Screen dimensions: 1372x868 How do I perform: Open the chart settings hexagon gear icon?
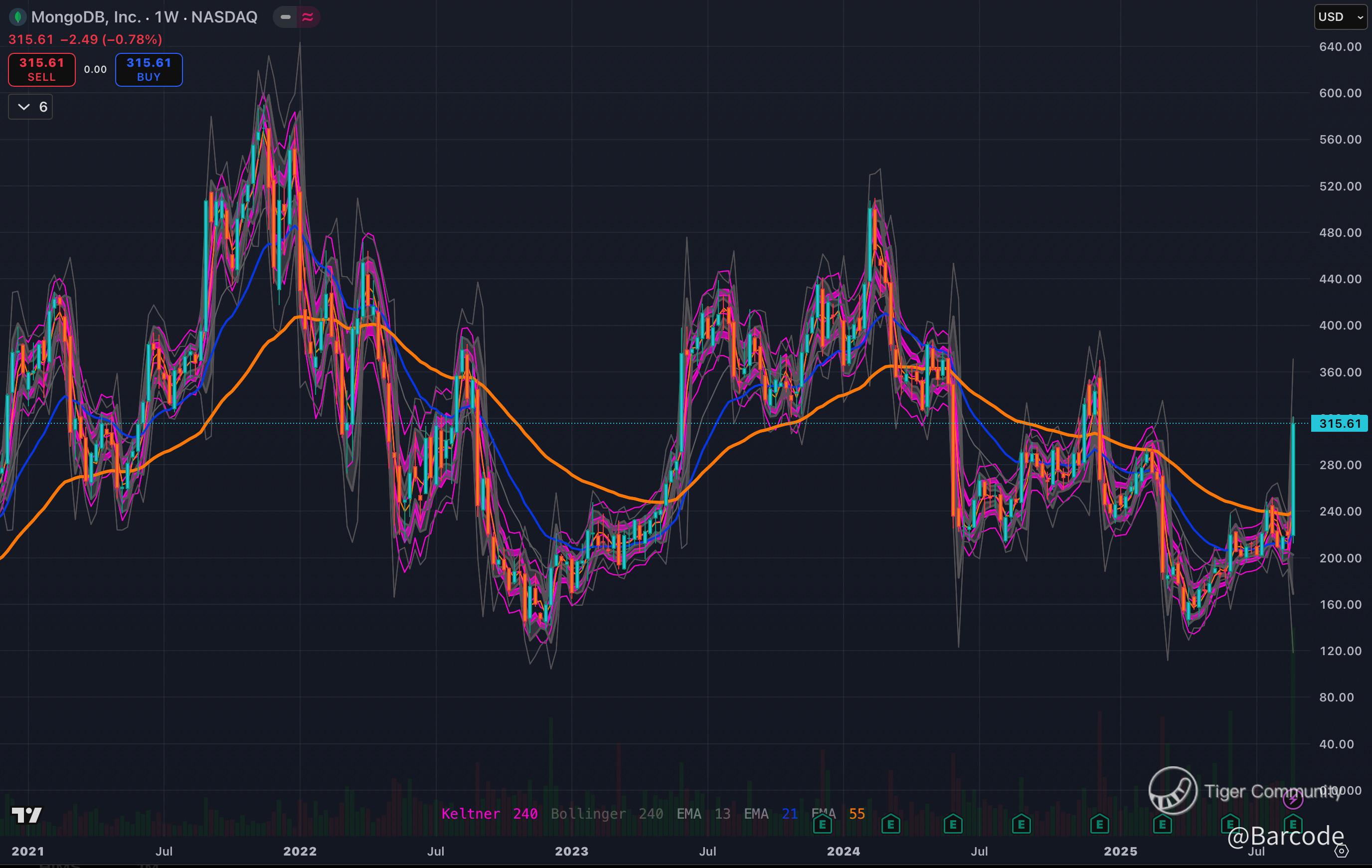[1342, 852]
